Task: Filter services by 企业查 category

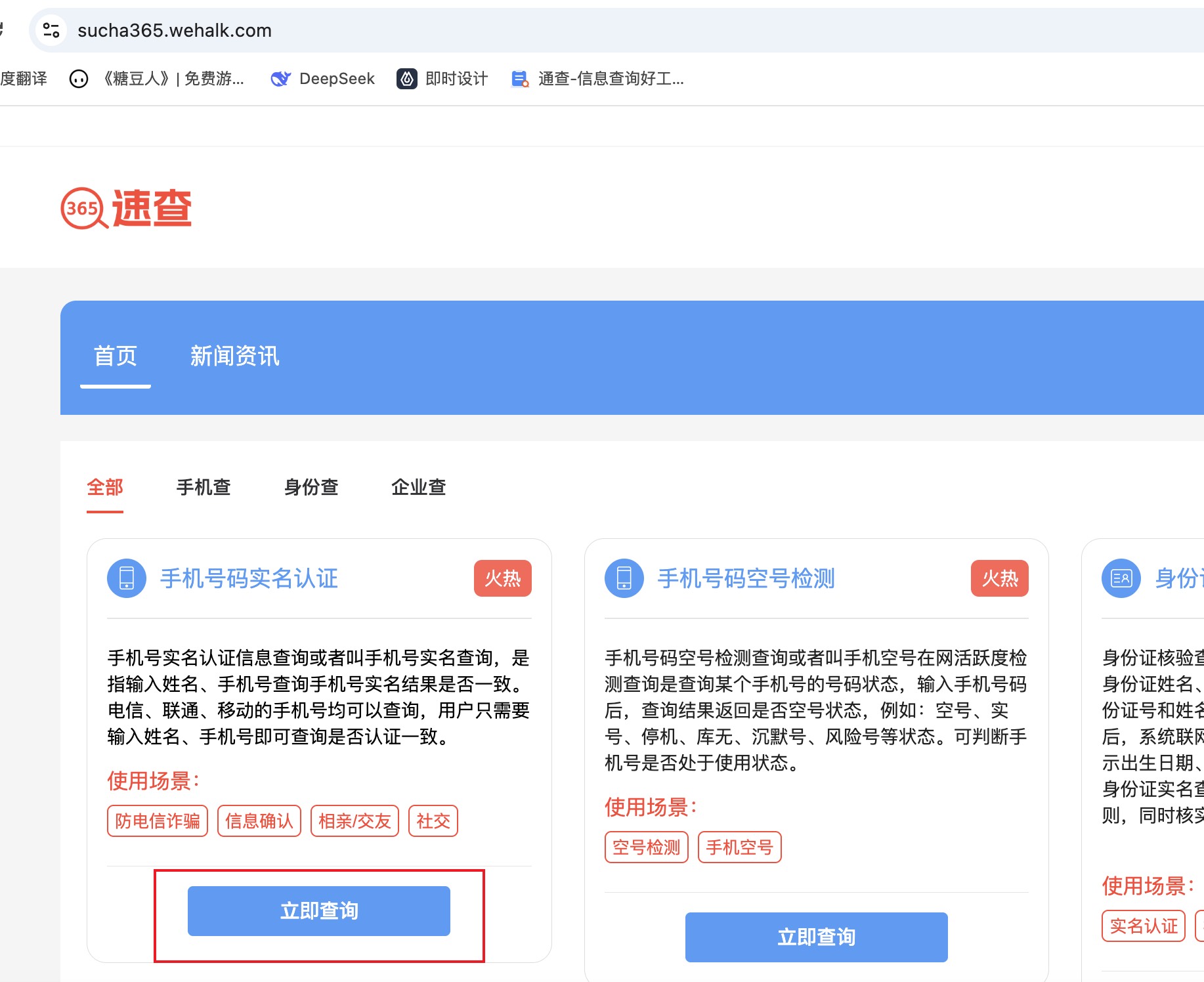Action: [x=419, y=487]
